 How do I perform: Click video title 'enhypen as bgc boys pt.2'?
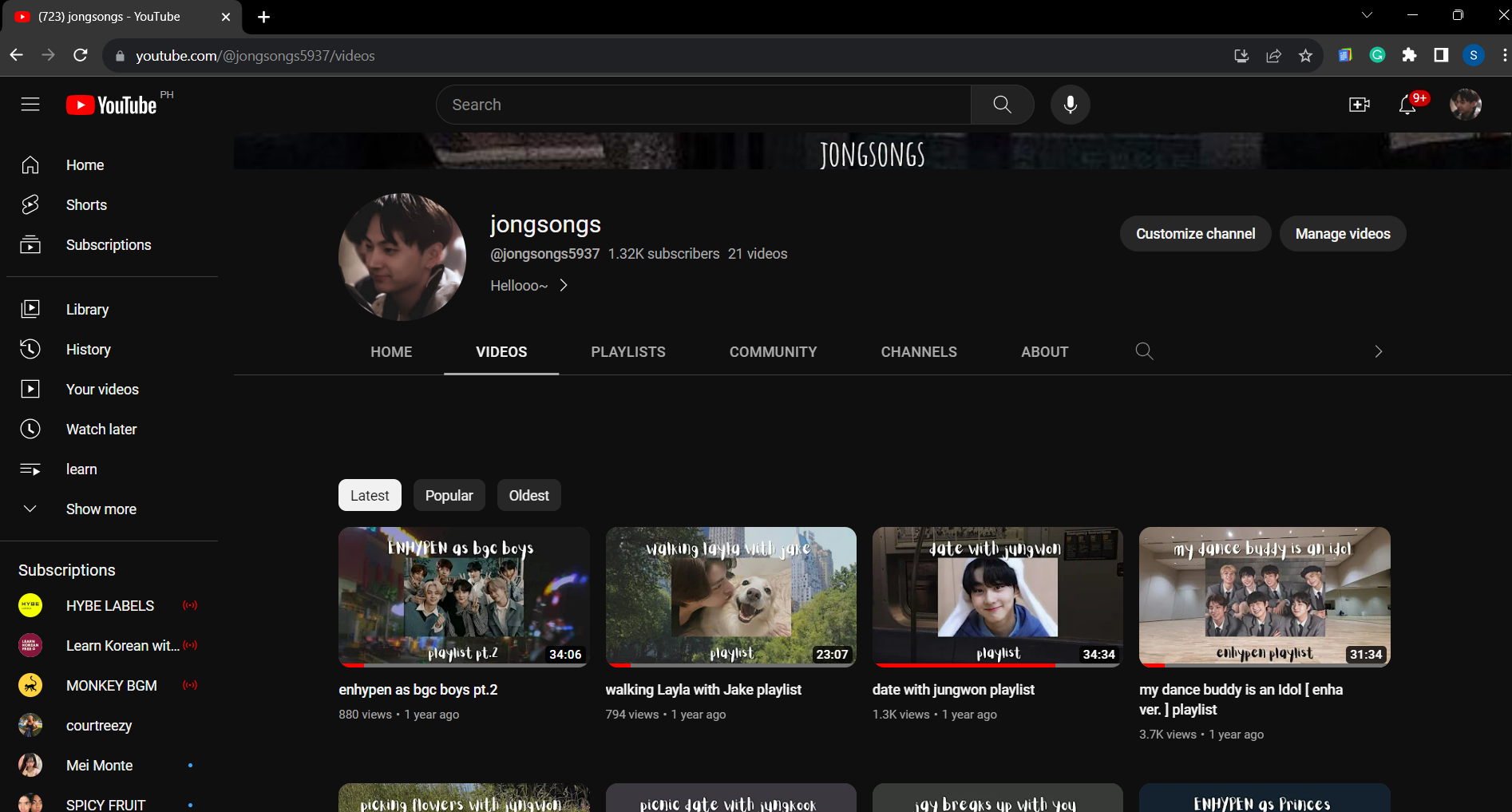pyautogui.click(x=418, y=690)
